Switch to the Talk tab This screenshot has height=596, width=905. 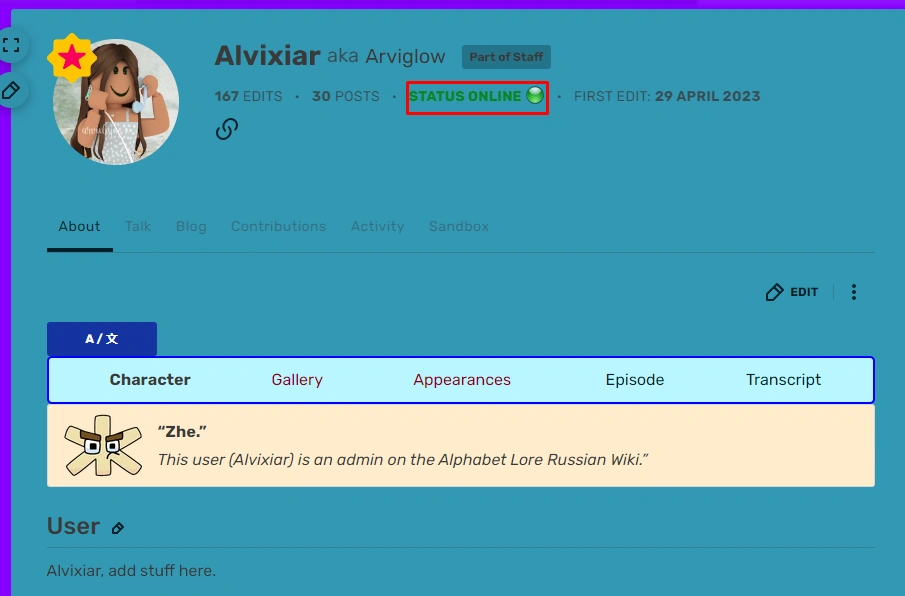pos(138,226)
